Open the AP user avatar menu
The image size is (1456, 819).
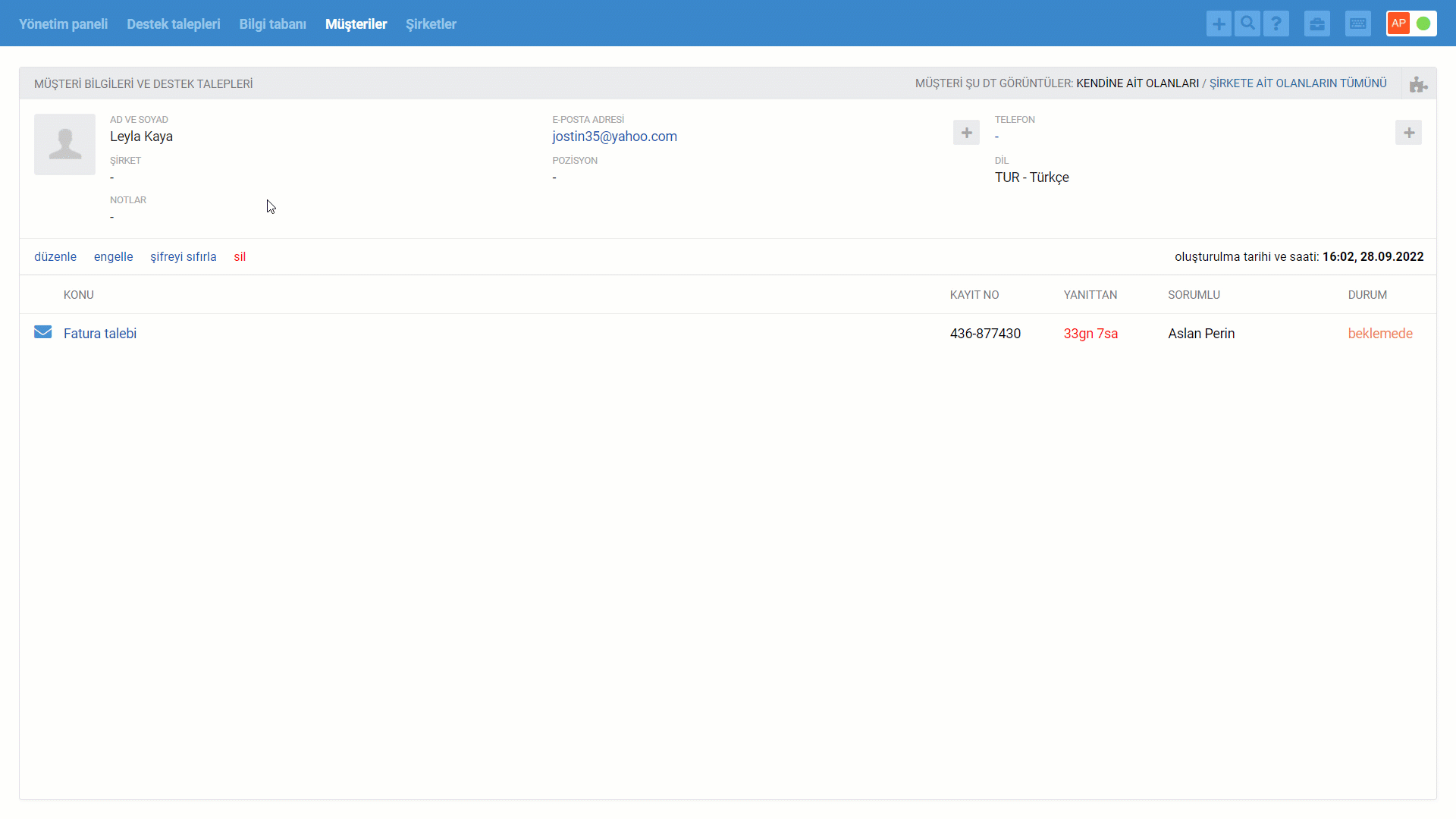coord(1398,24)
